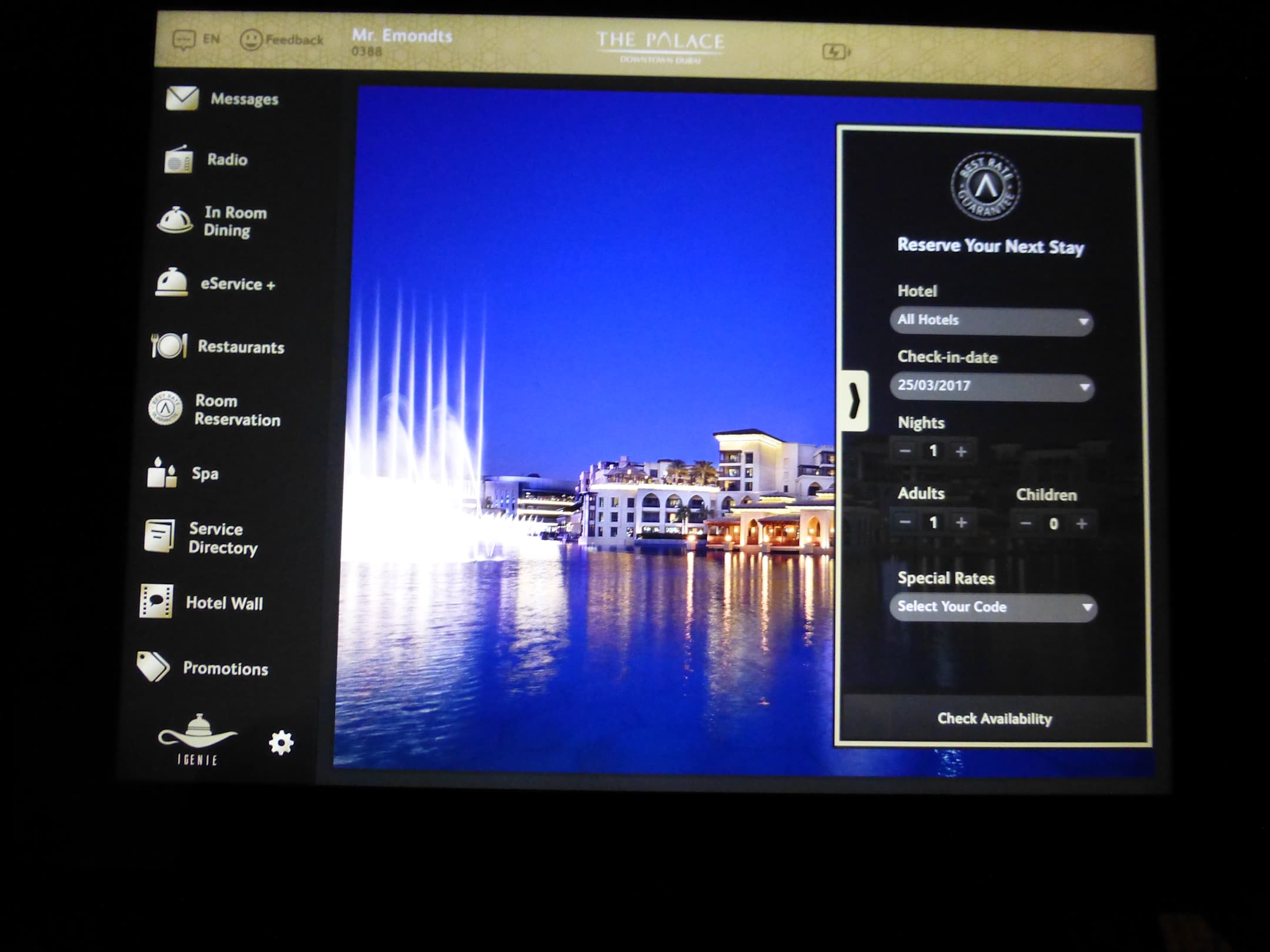This screenshot has height=952, width=1270.
Task: Open settings via the gear icon
Action: [x=281, y=743]
